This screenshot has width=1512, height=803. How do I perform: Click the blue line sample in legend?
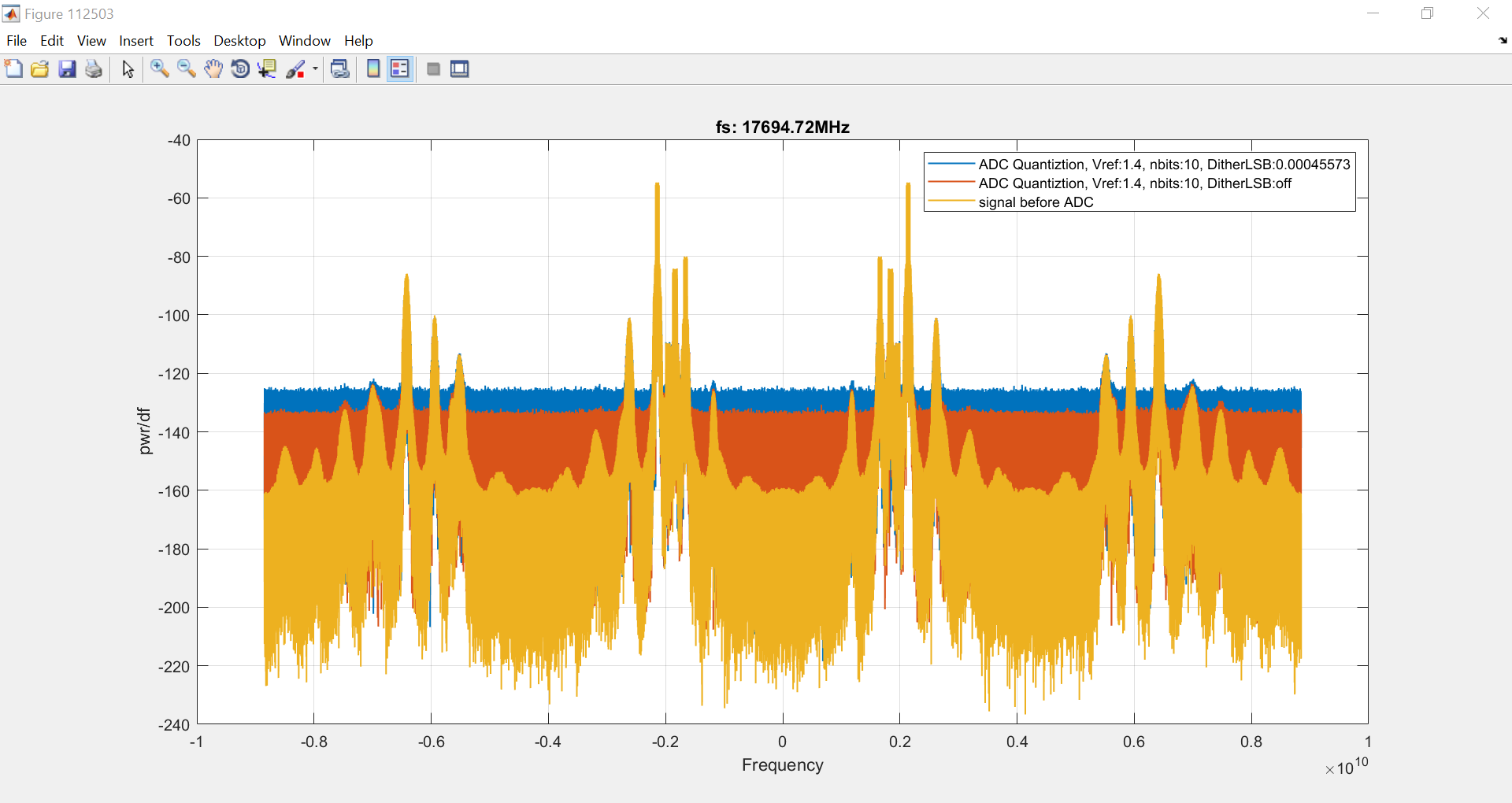pyautogui.click(x=951, y=164)
